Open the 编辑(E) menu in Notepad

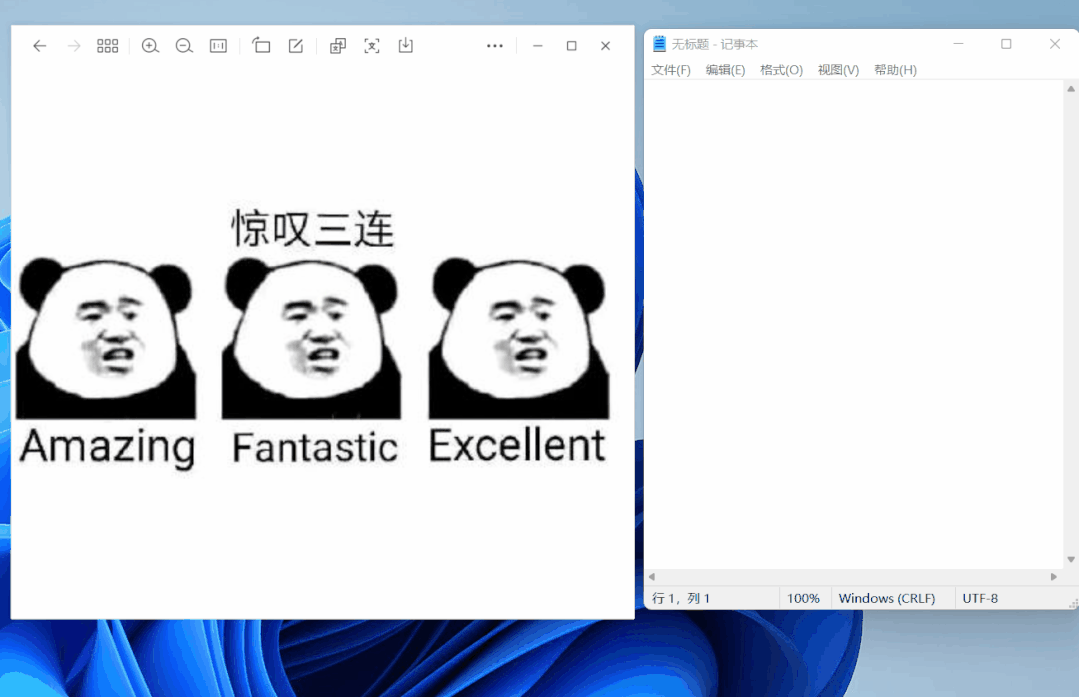click(x=726, y=70)
